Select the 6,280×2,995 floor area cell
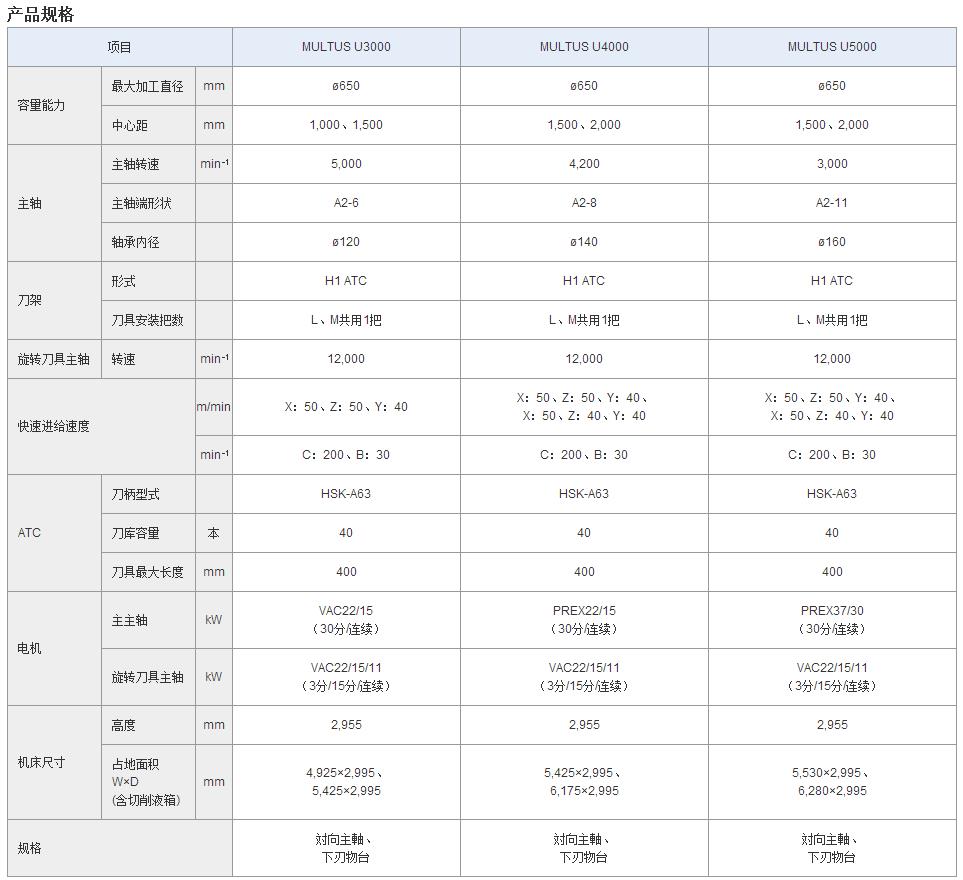 coord(832,782)
